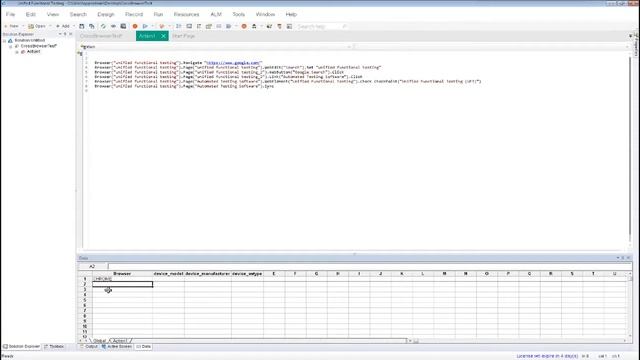
Task: Expand the Action1 tree node
Action: point(17,52)
